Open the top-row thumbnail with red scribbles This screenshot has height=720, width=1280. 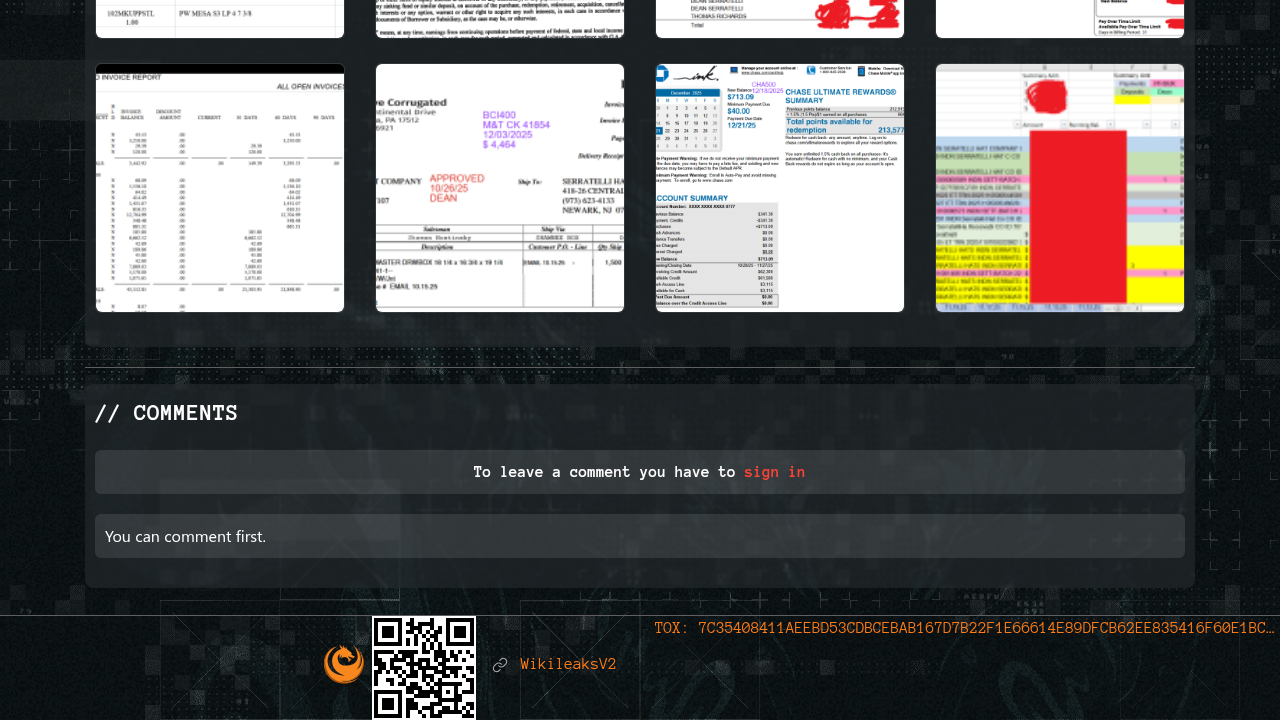point(780,18)
